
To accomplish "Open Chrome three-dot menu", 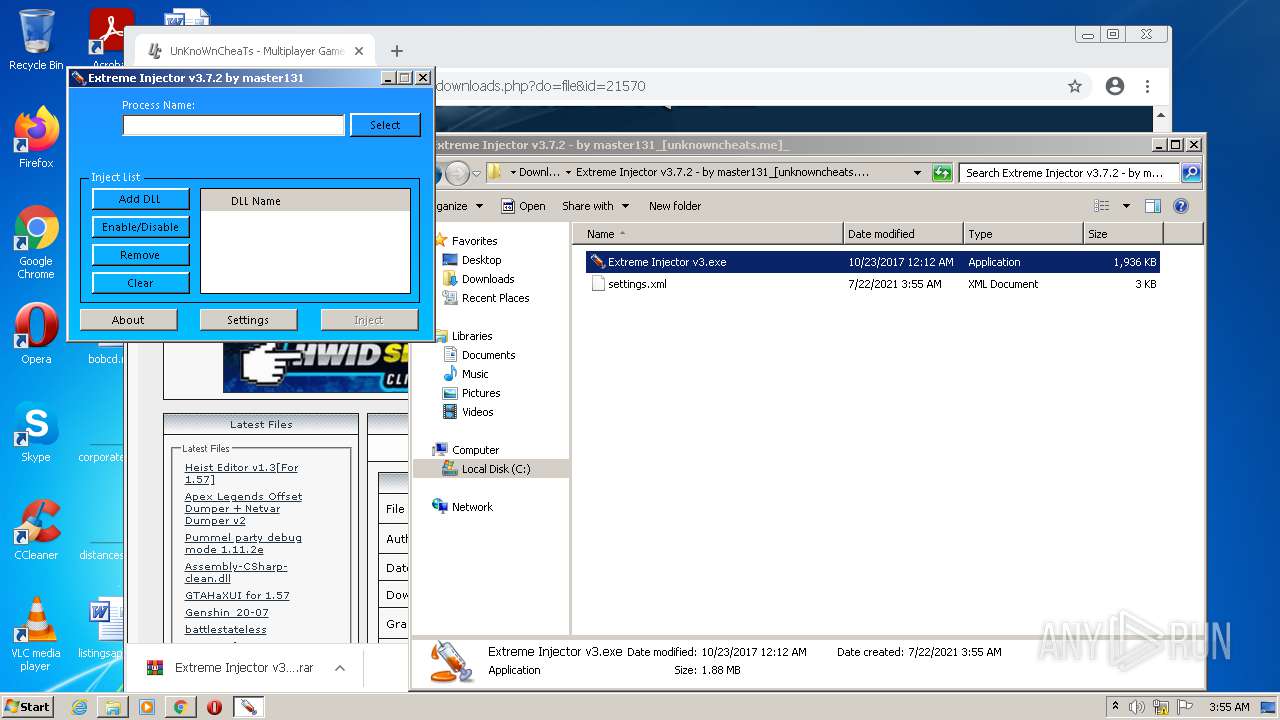I will point(1148,86).
